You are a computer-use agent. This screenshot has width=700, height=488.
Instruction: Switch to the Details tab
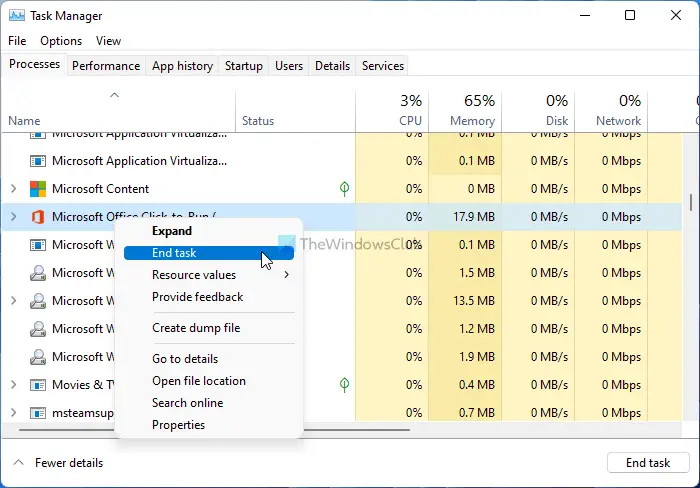point(332,66)
